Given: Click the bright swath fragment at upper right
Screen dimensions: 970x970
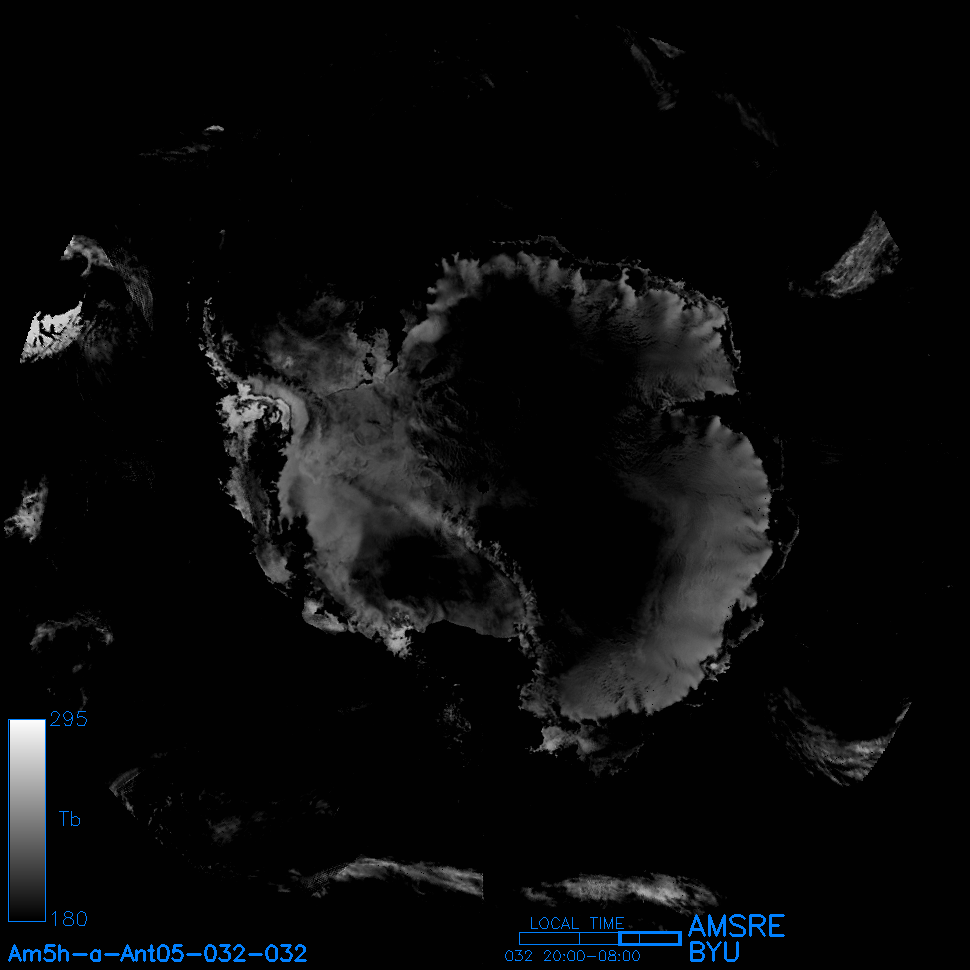Looking at the screenshot, I should point(862,258).
